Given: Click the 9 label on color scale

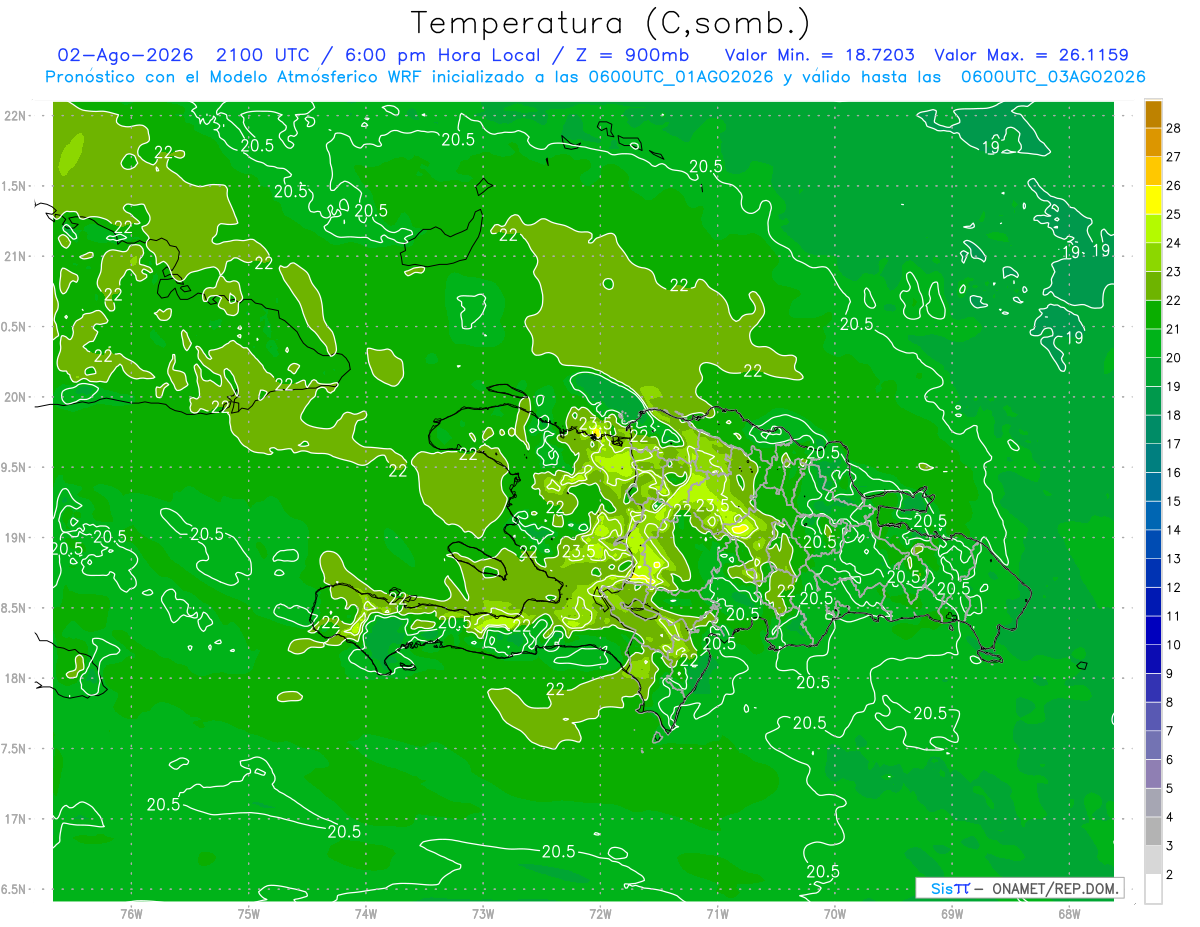Looking at the screenshot, I should [1170, 674].
